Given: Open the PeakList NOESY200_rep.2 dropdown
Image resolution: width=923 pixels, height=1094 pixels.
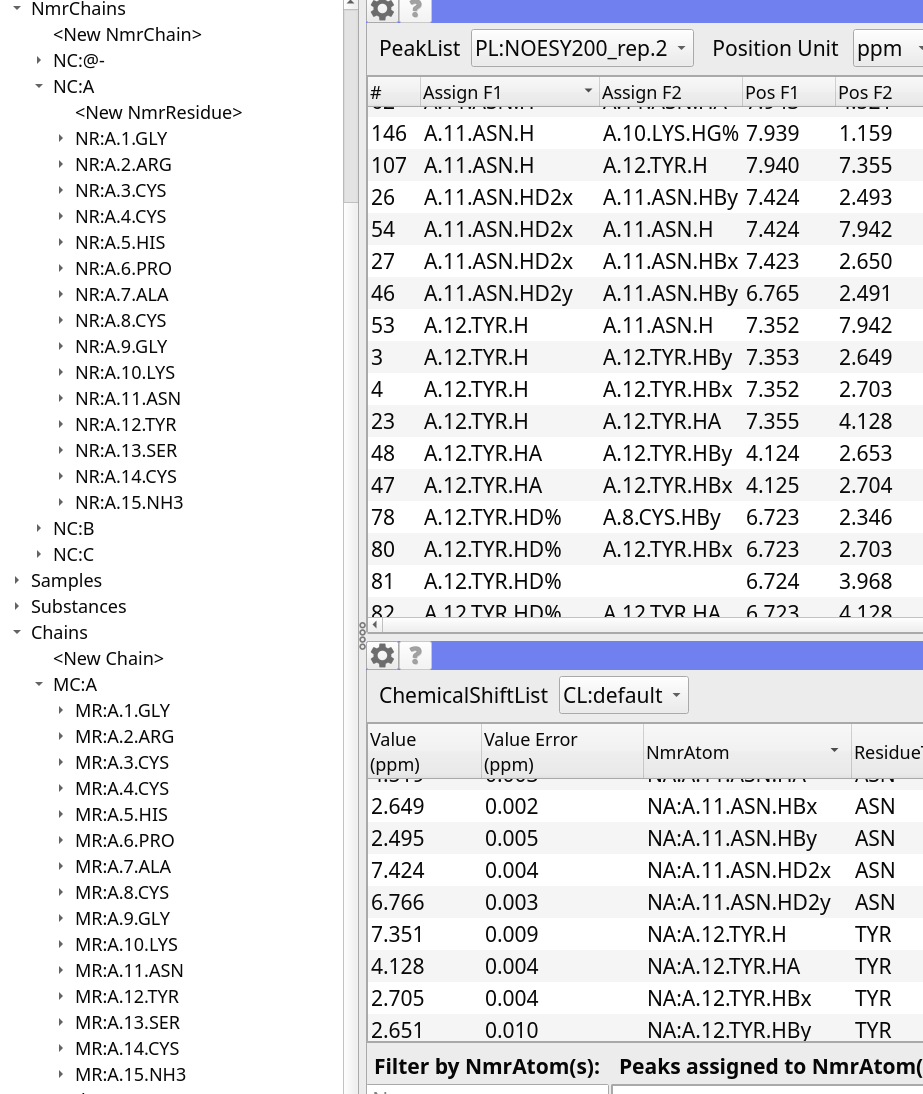Looking at the screenshot, I should click(x=581, y=48).
